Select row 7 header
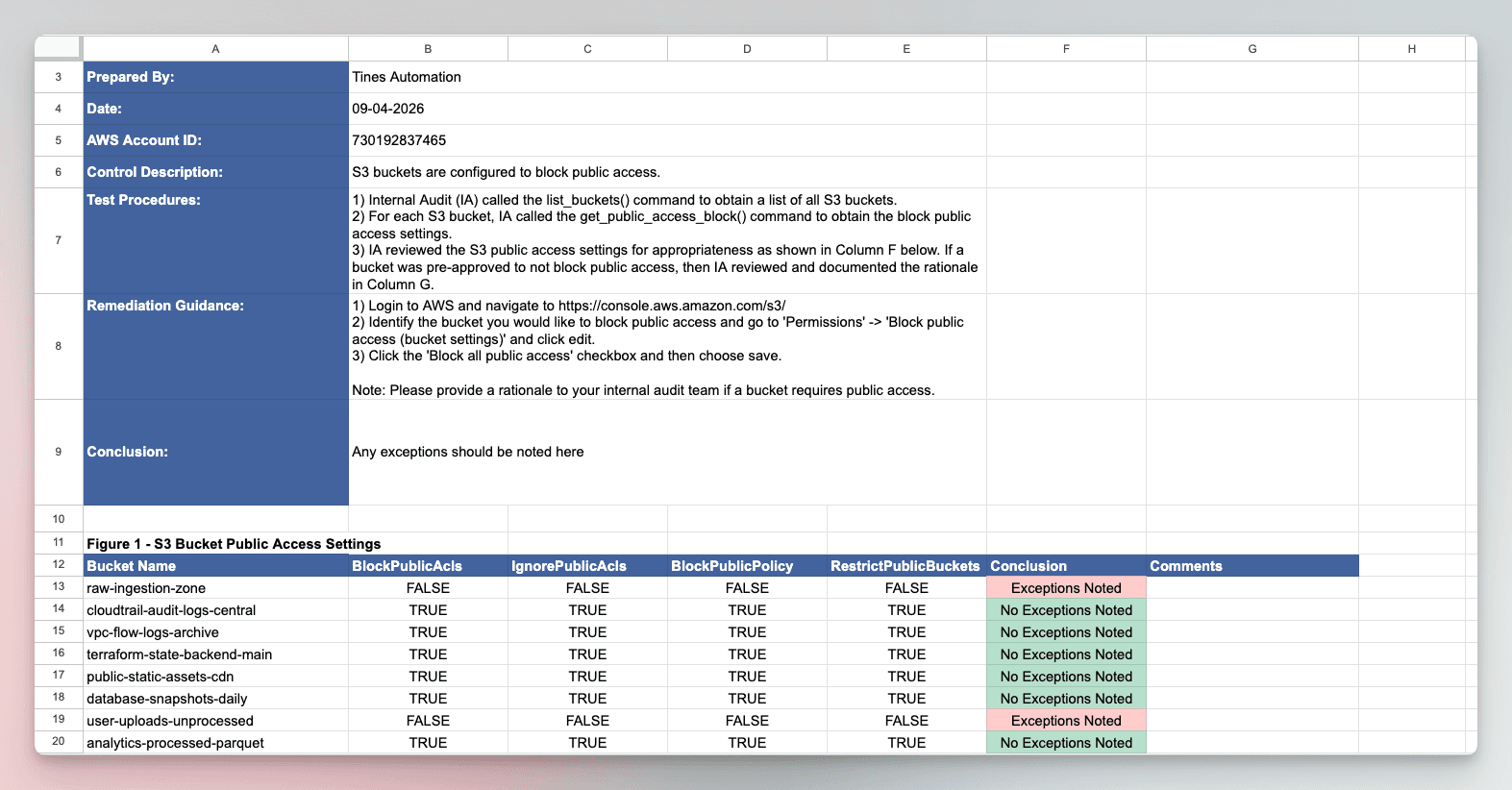The width and height of the screenshot is (1512, 790). 59,241
